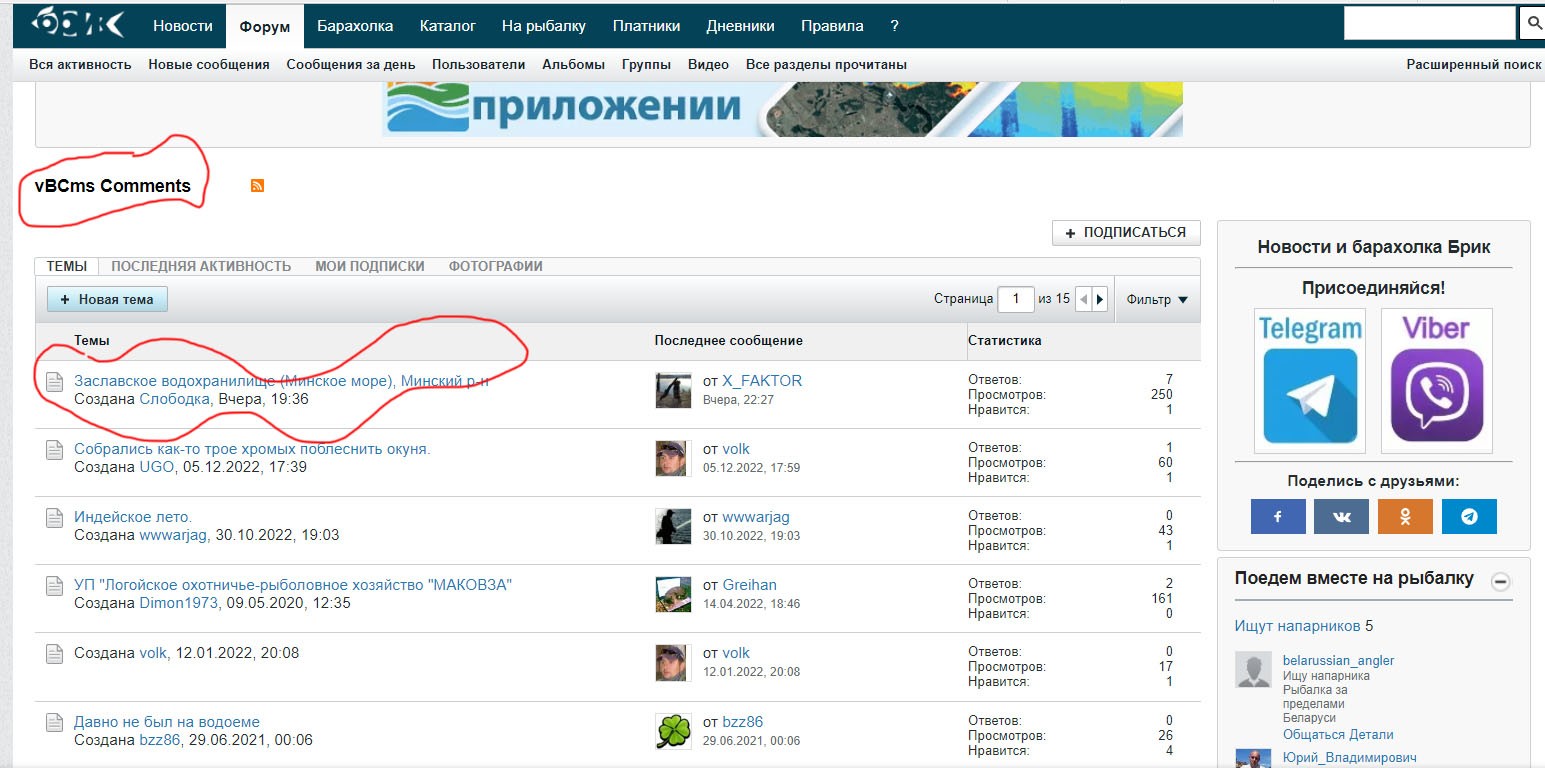Viewport: 1545px width, 768px height.
Task: Go to previous page arrow
Action: [1083, 299]
